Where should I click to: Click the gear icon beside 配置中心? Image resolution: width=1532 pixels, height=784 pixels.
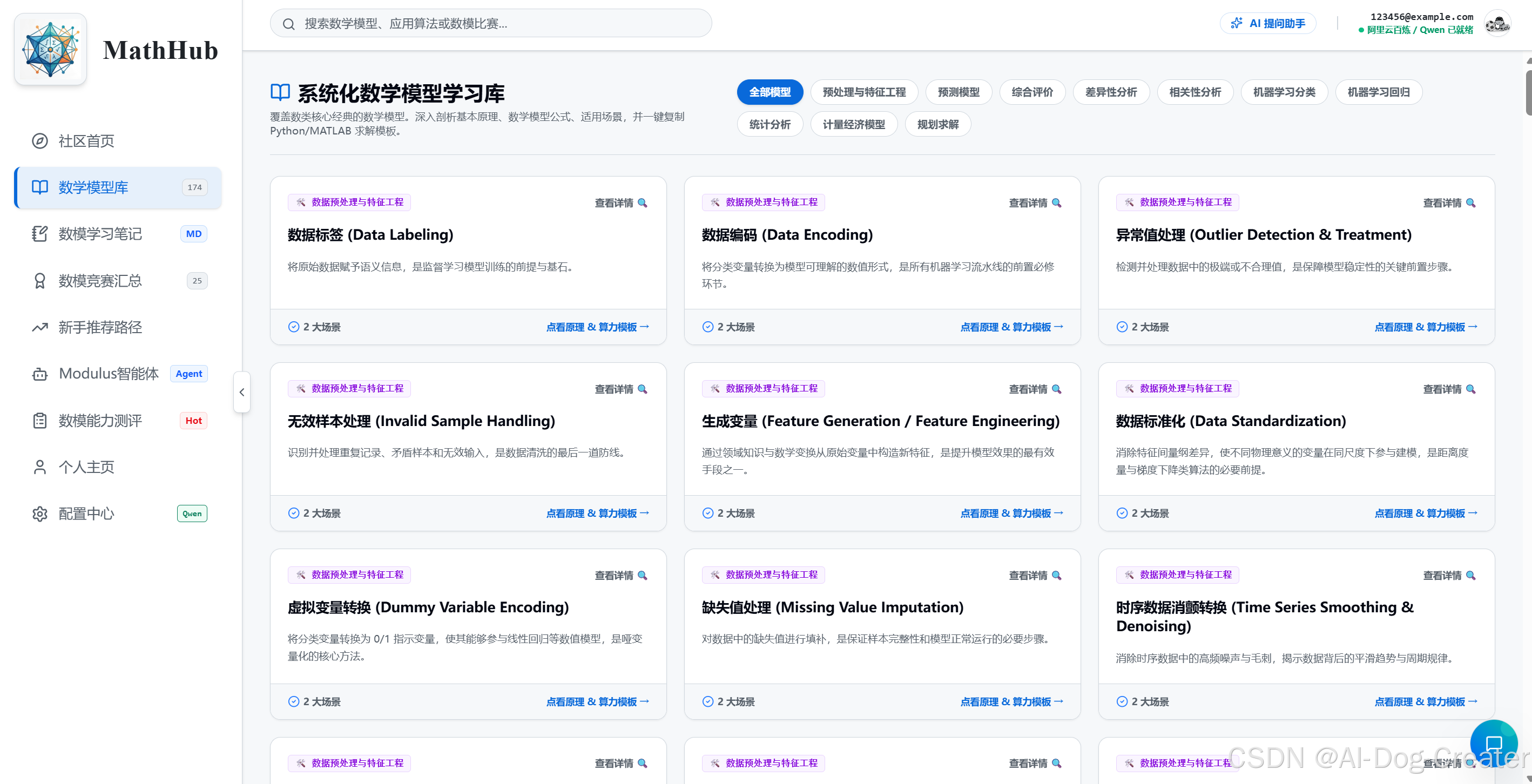coord(40,513)
